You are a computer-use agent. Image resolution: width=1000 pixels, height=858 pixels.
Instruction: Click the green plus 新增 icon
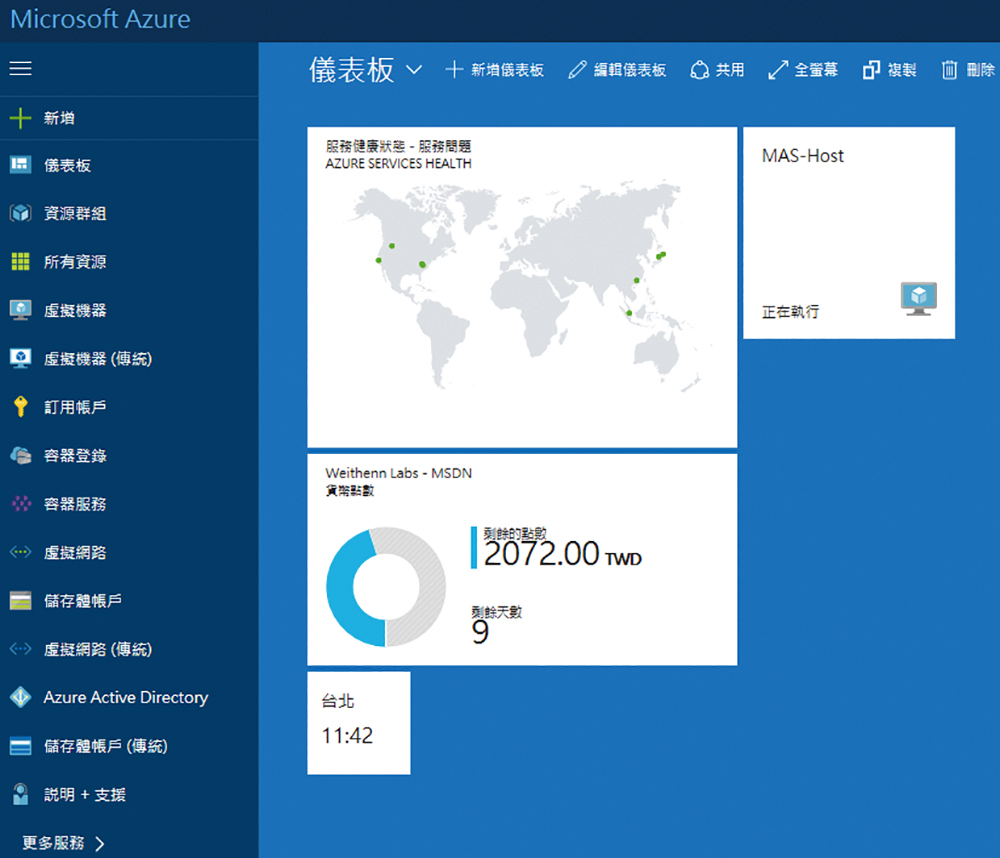(20, 118)
